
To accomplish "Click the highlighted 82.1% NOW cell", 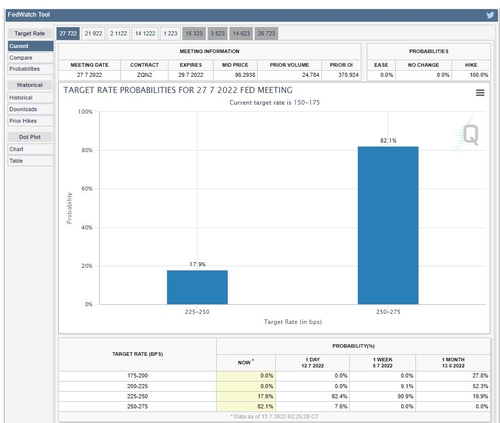I will (246, 407).
